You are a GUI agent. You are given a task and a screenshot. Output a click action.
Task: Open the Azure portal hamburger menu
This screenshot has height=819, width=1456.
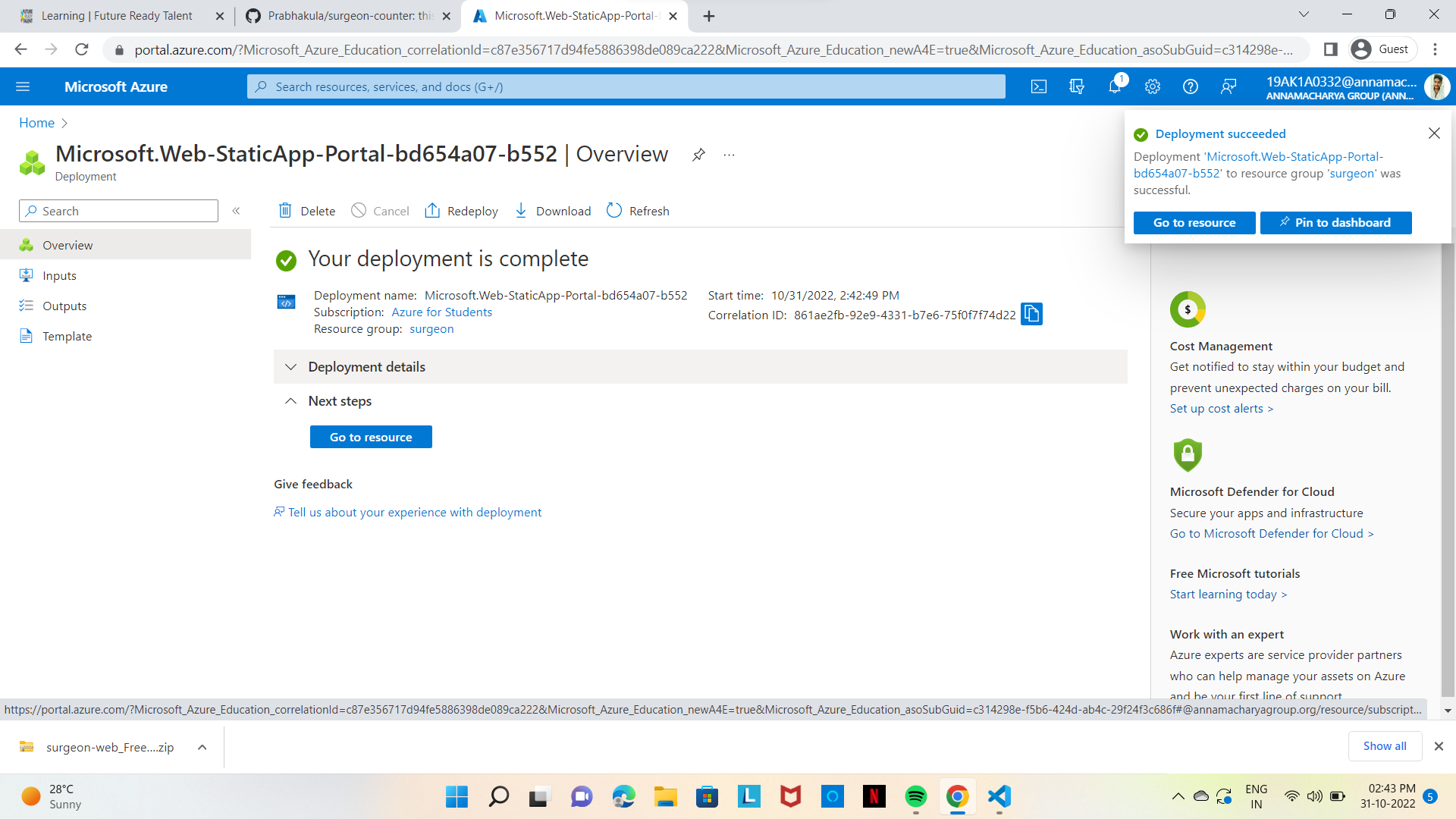(x=23, y=86)
